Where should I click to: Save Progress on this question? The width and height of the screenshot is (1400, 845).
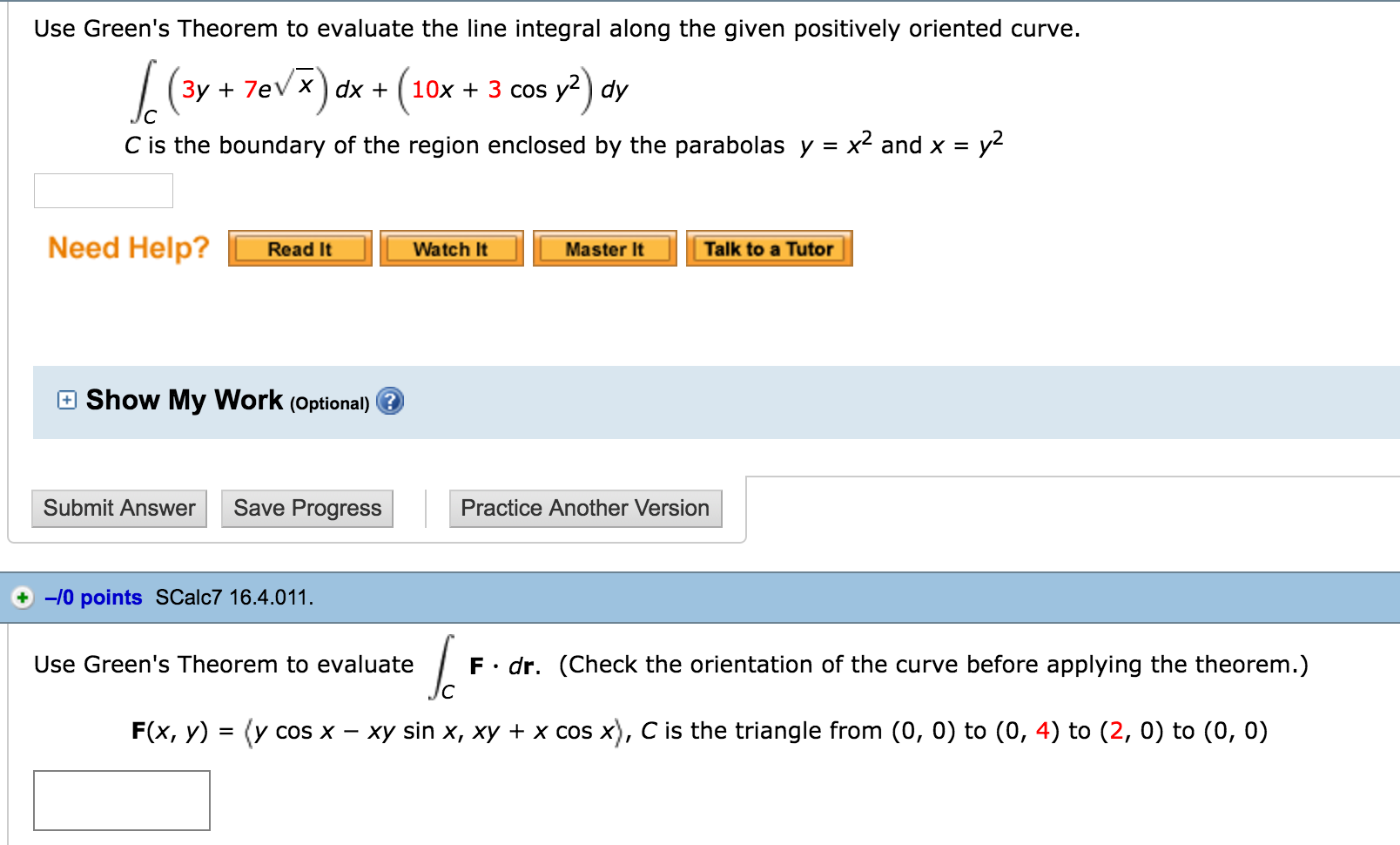307,508
